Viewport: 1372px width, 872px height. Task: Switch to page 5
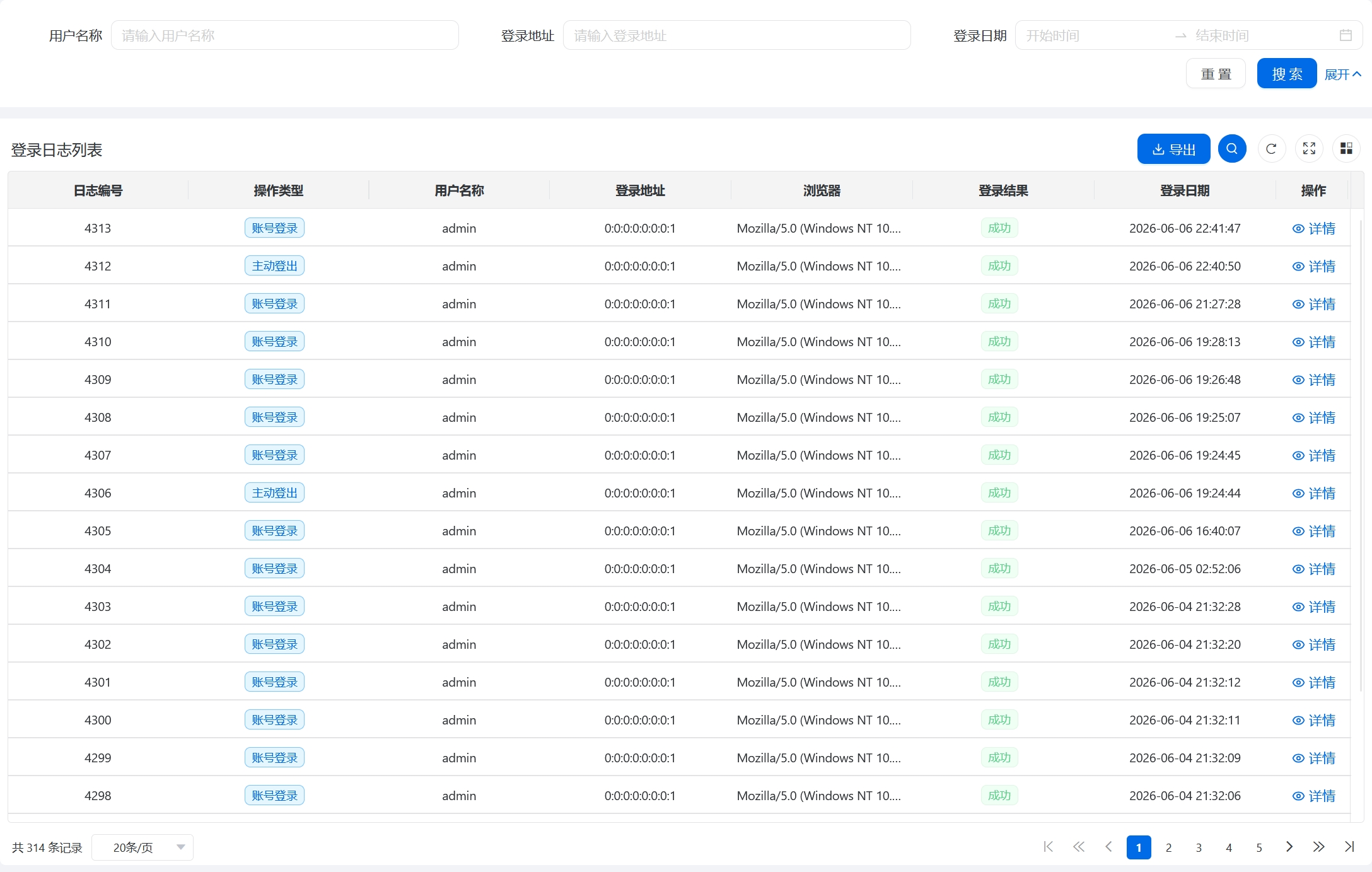[1259, 847]
